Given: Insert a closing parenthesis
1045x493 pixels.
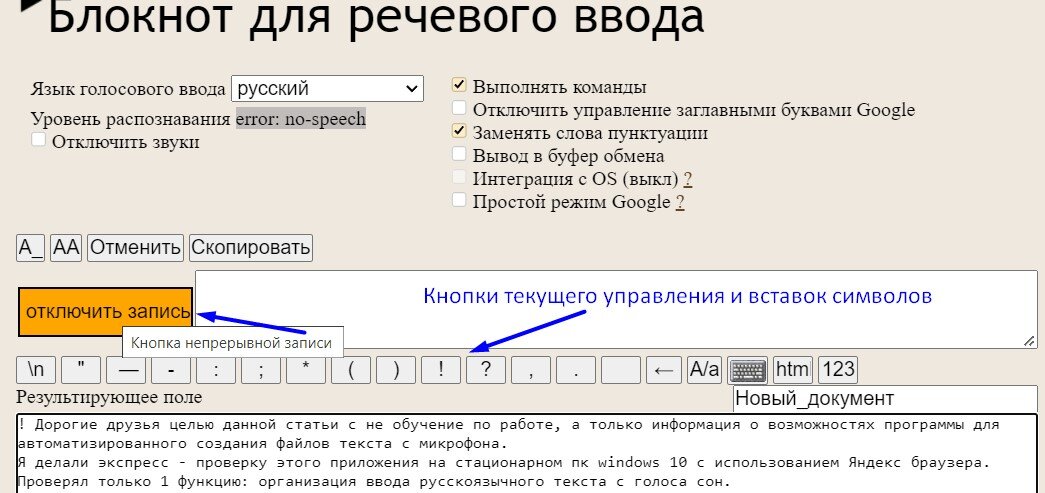Looking at the screenshot, I should [396, 370].
